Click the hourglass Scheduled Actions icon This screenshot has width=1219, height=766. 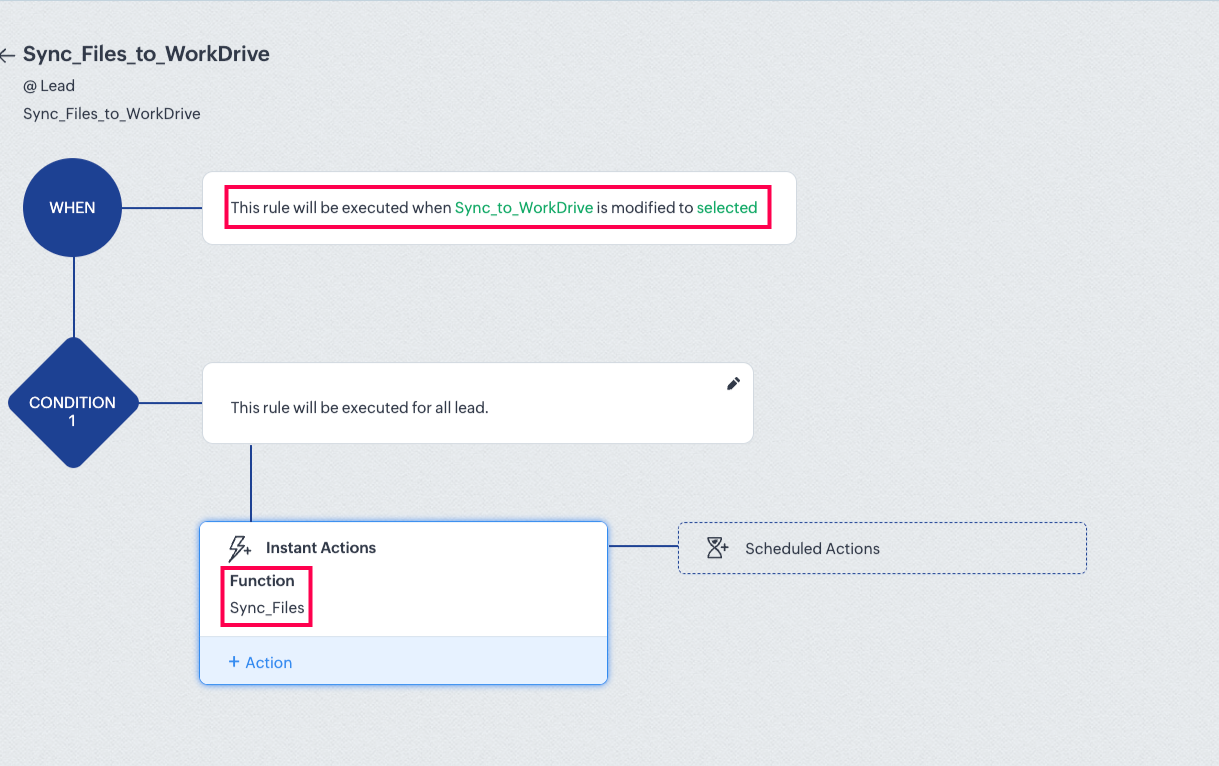coord(717,548)
